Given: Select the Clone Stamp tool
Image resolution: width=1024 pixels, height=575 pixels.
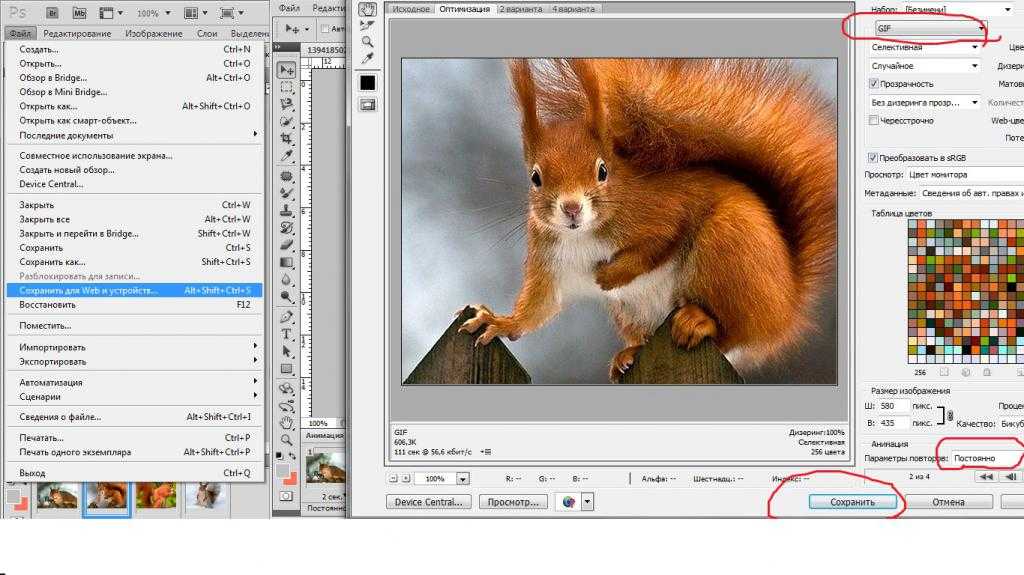Looking at the screenshot, I should (287, 210).
